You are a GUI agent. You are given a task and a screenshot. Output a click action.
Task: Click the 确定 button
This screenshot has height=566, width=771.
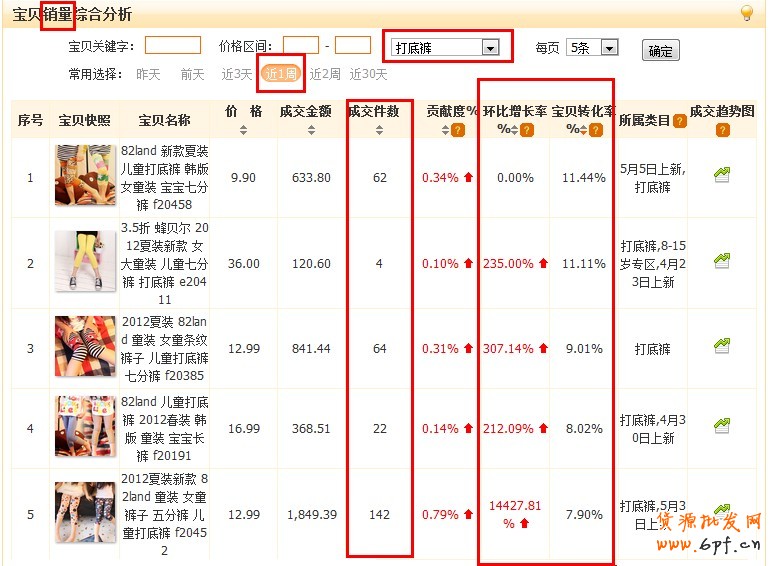pos(660,51)
